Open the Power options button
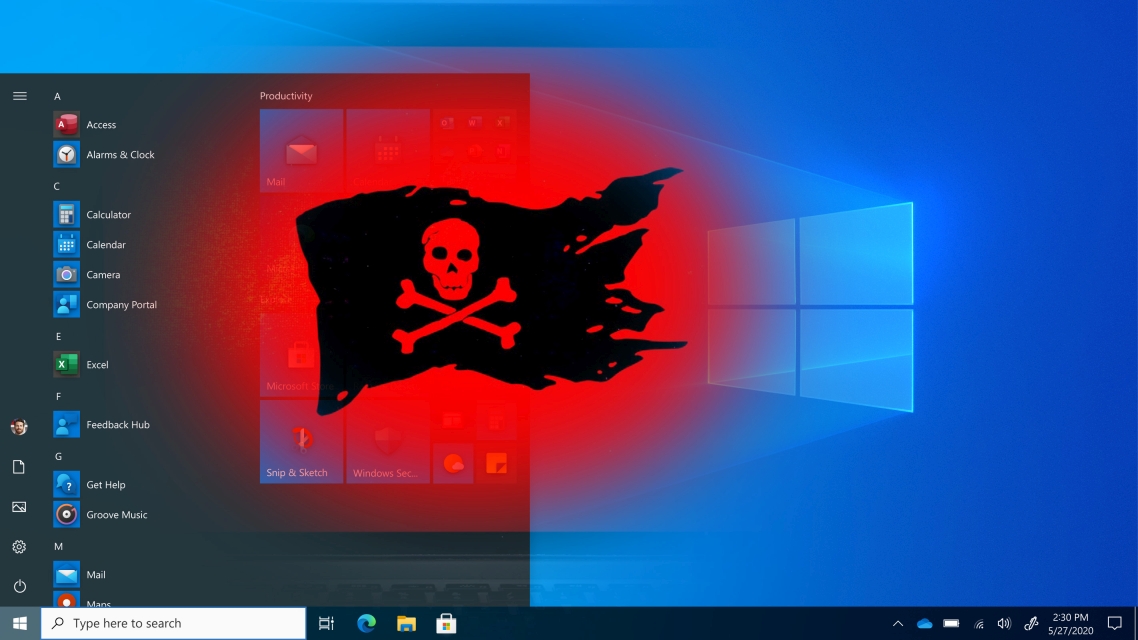Screen dimensions: 1138x640 coord(19,586)
